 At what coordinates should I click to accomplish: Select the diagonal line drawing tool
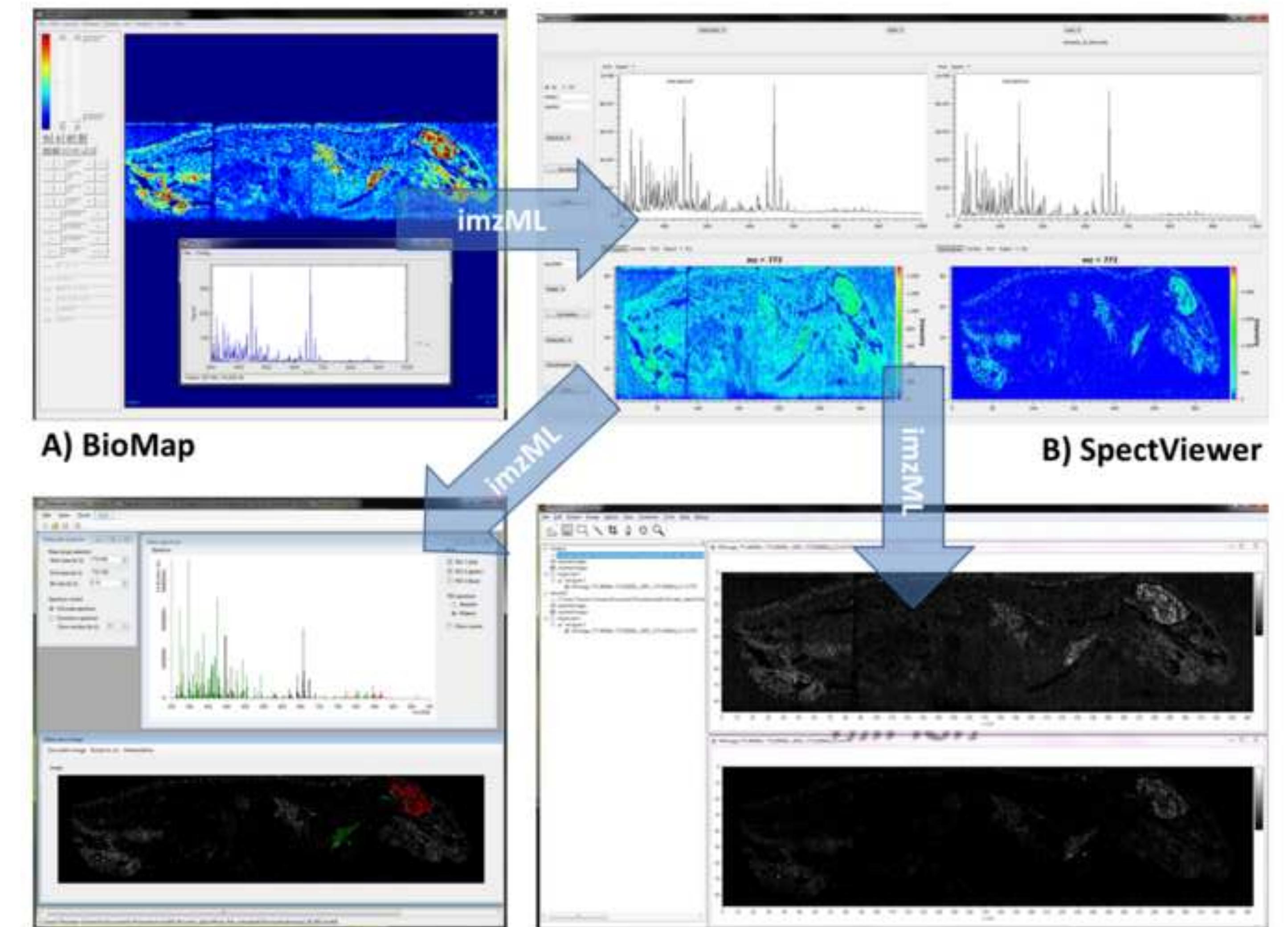599,530
